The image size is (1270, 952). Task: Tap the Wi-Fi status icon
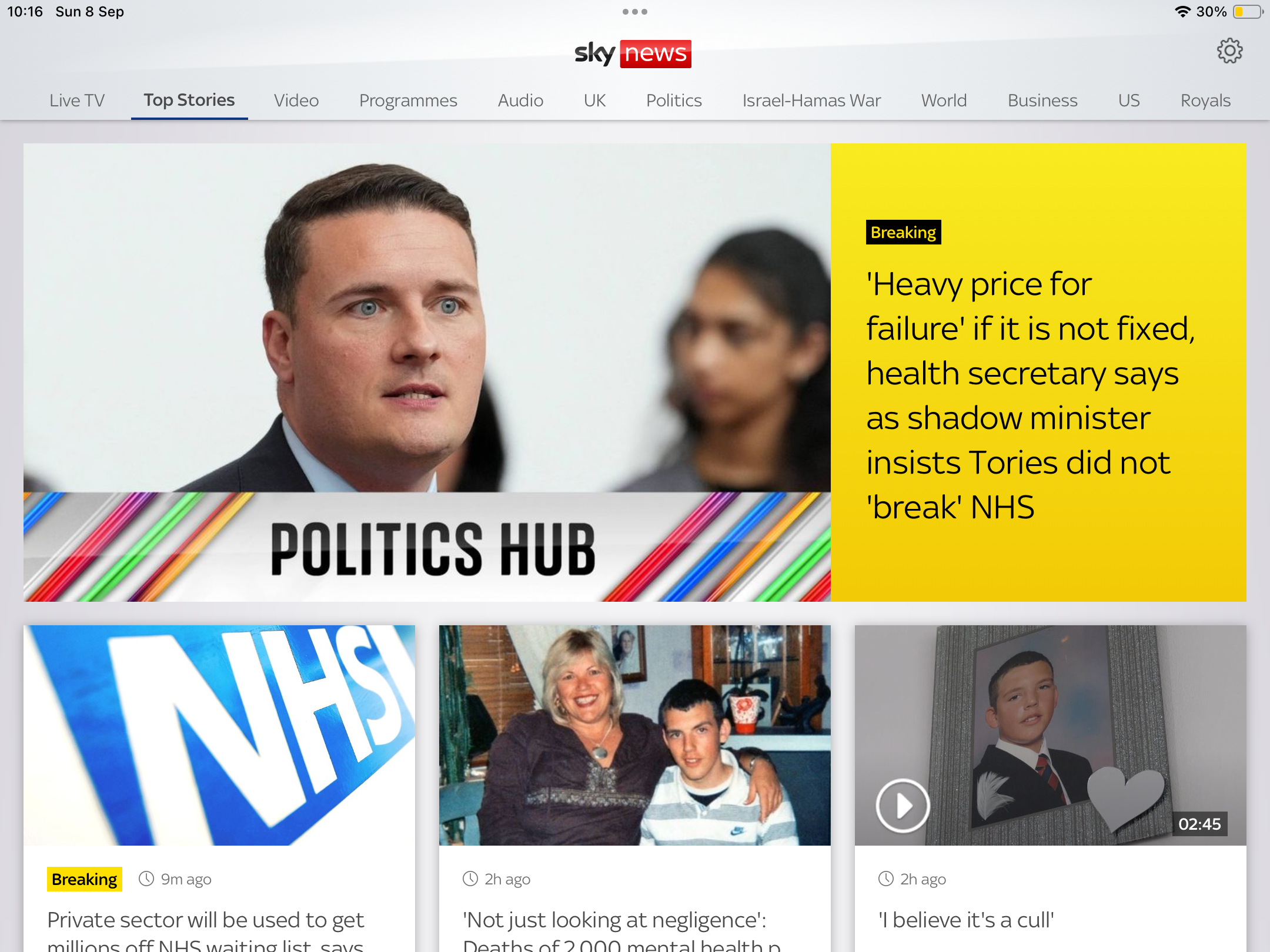[1182, 12]
